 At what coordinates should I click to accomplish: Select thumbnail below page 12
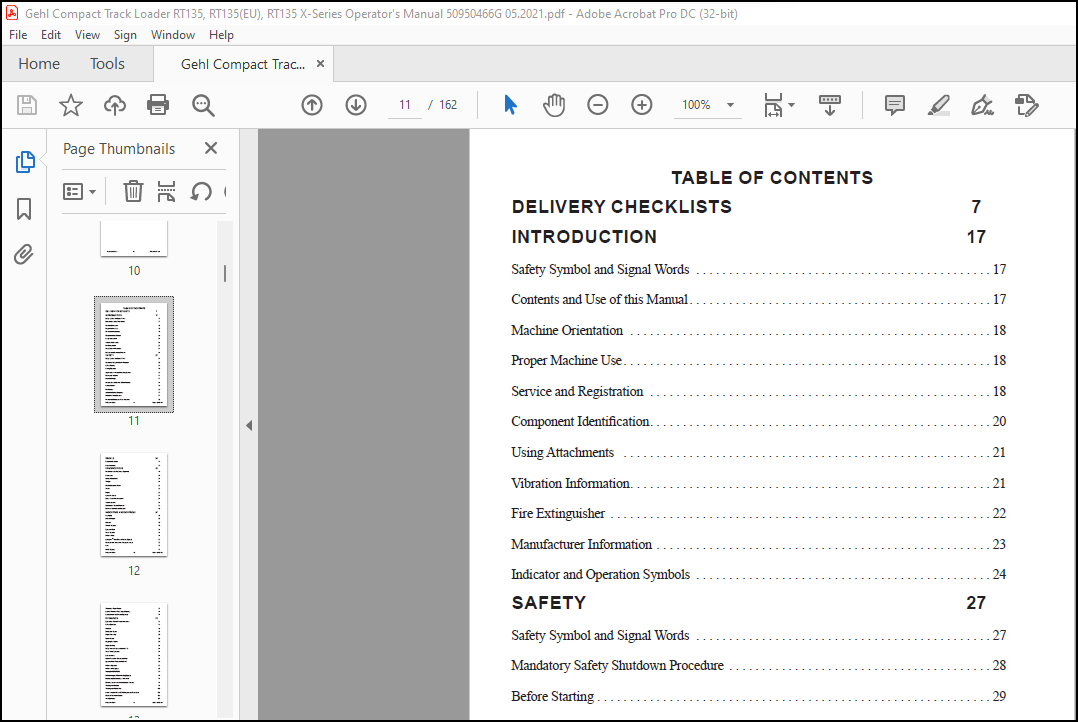[x=134, y=655]
